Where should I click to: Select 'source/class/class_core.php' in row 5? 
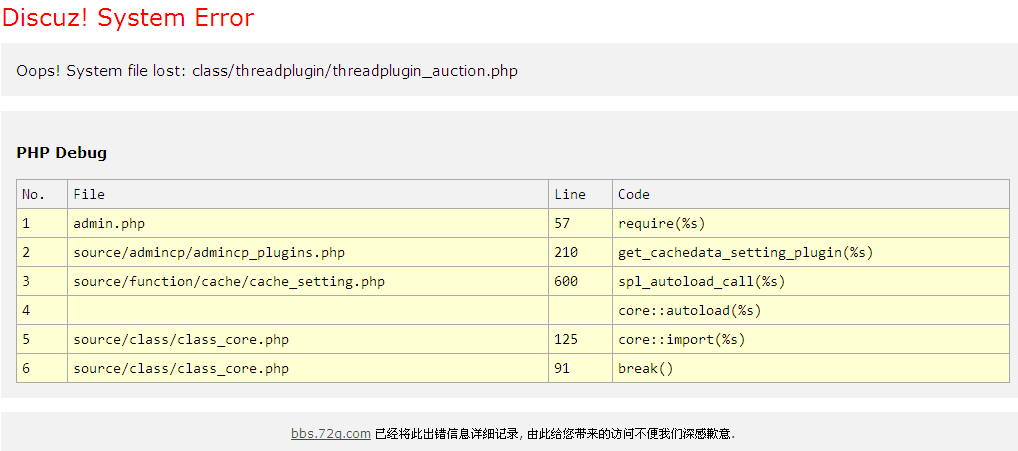pyautogui.click(x=308, y=339)
